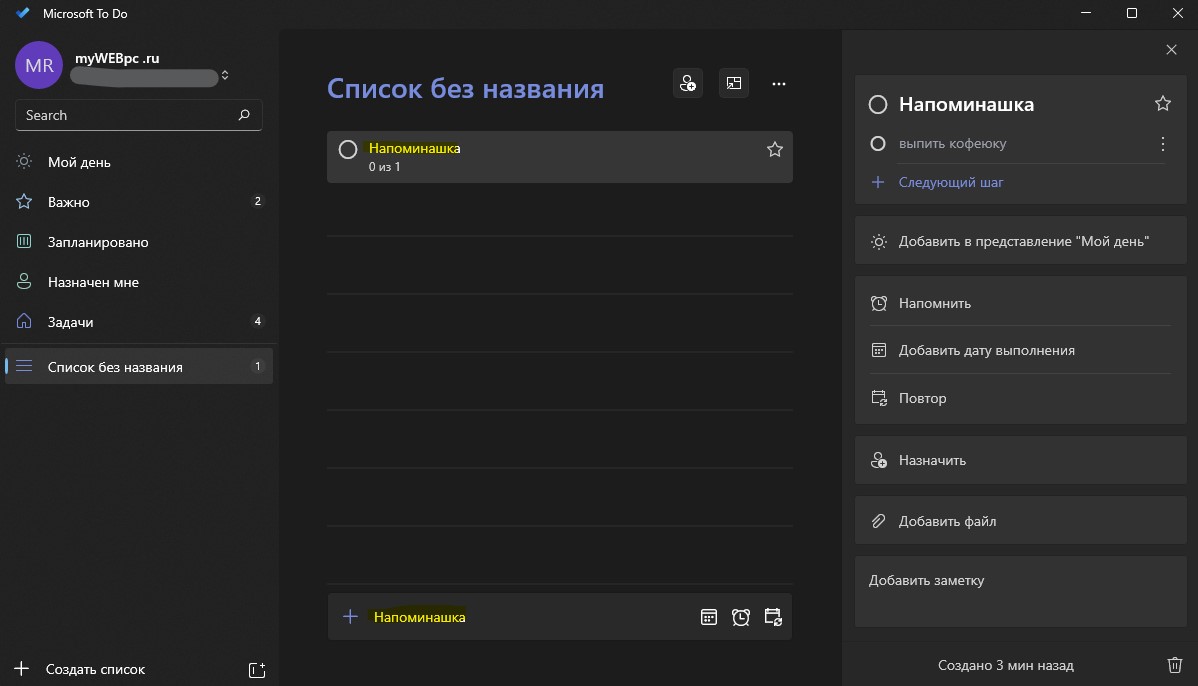Star the task in the details pane
Viewport: 1198px width, 686px height.
1163,104
